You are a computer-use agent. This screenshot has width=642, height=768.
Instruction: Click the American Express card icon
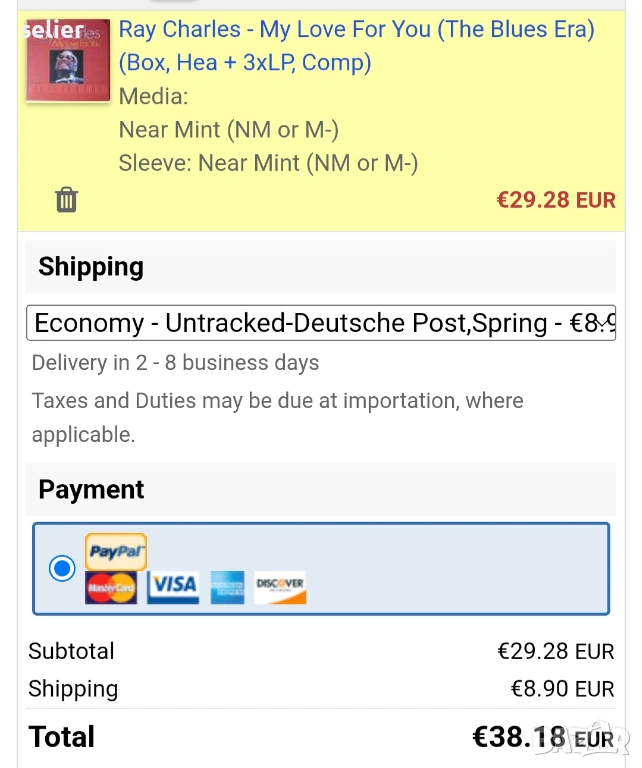(x=228, y=587)
